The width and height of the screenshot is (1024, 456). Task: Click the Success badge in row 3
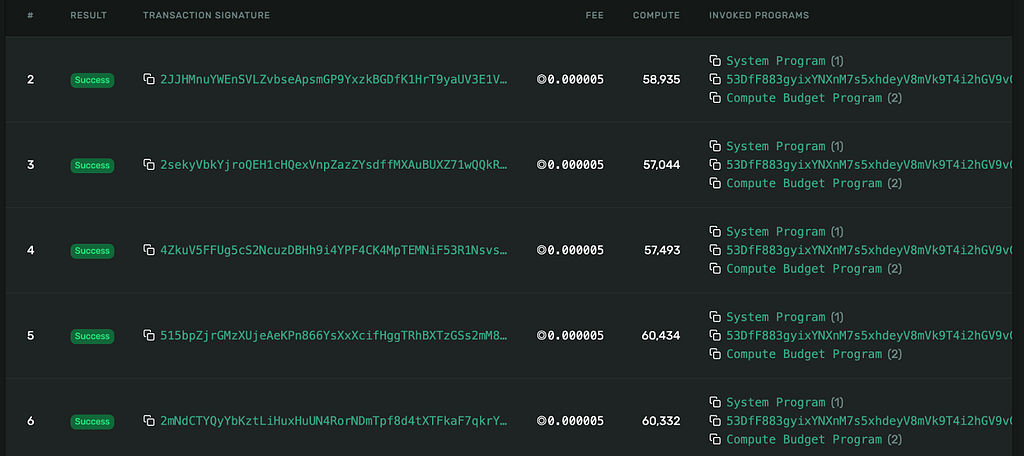click(x=92, y=165)
